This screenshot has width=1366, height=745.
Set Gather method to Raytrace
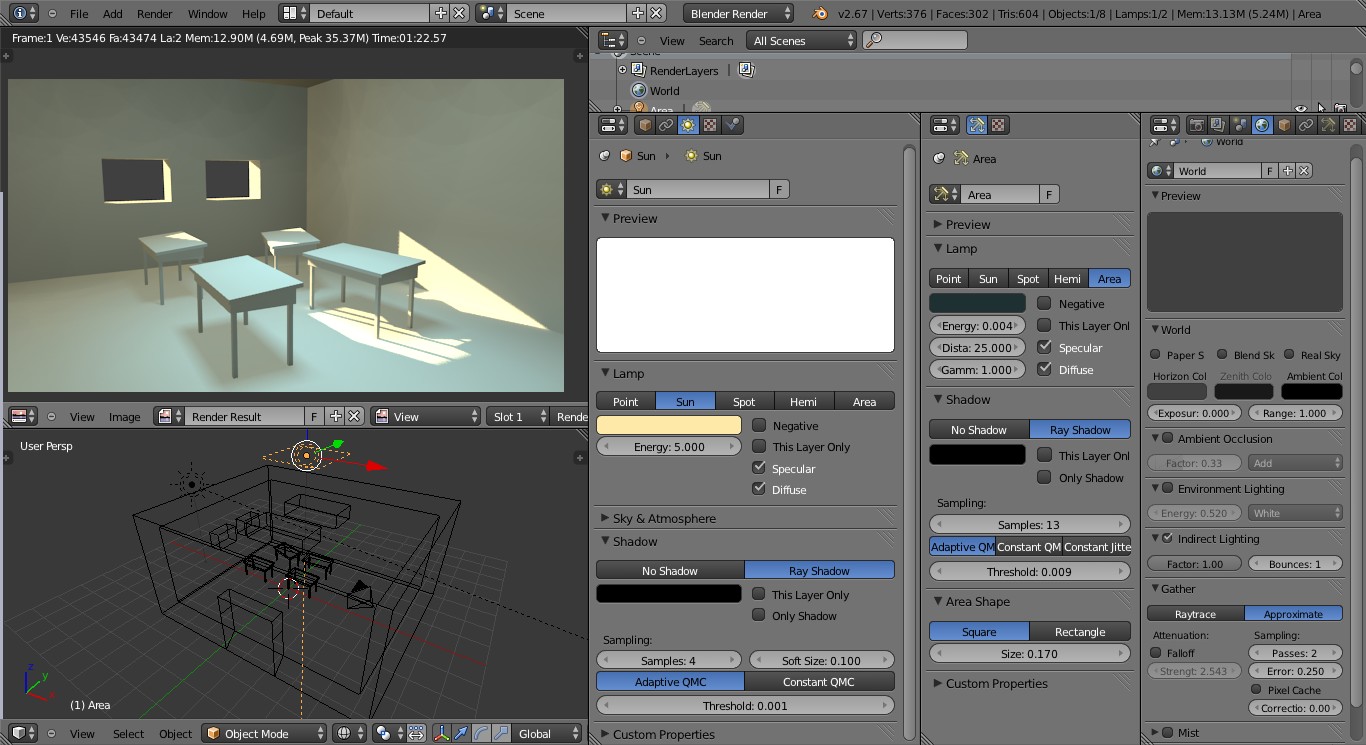pyautogui.click(x=1195, y=613)
